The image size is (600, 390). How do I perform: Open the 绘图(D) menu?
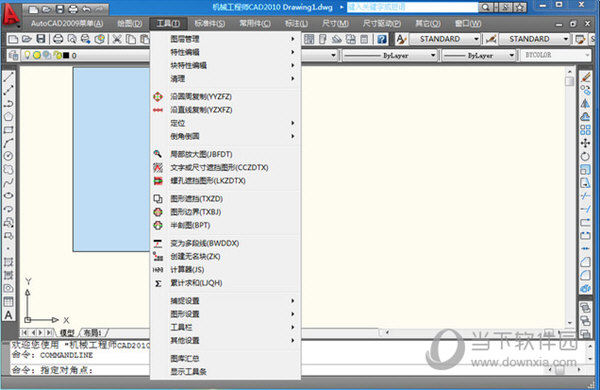tap(129, 23)
